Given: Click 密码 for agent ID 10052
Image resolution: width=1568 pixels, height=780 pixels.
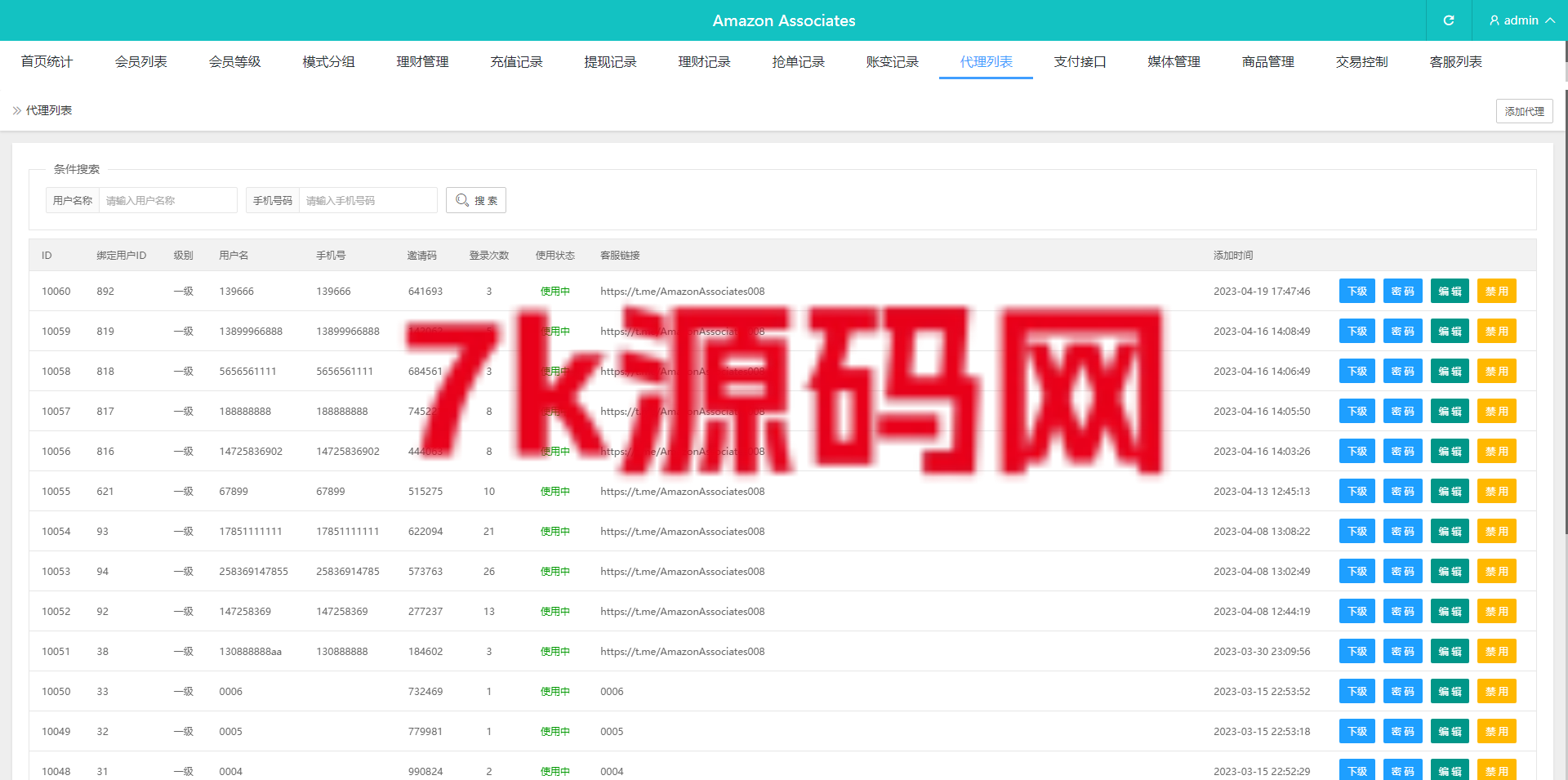Looking at the screenshot, I should coord(1403,611).
